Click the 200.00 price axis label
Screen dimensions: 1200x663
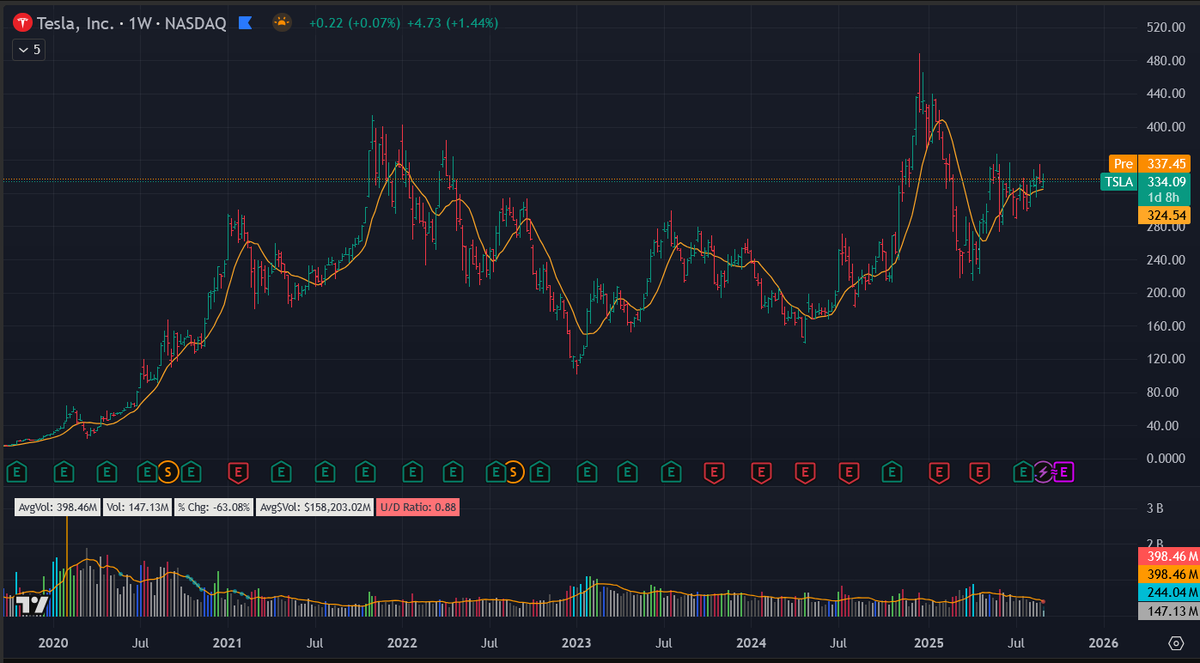[1165, 293]
